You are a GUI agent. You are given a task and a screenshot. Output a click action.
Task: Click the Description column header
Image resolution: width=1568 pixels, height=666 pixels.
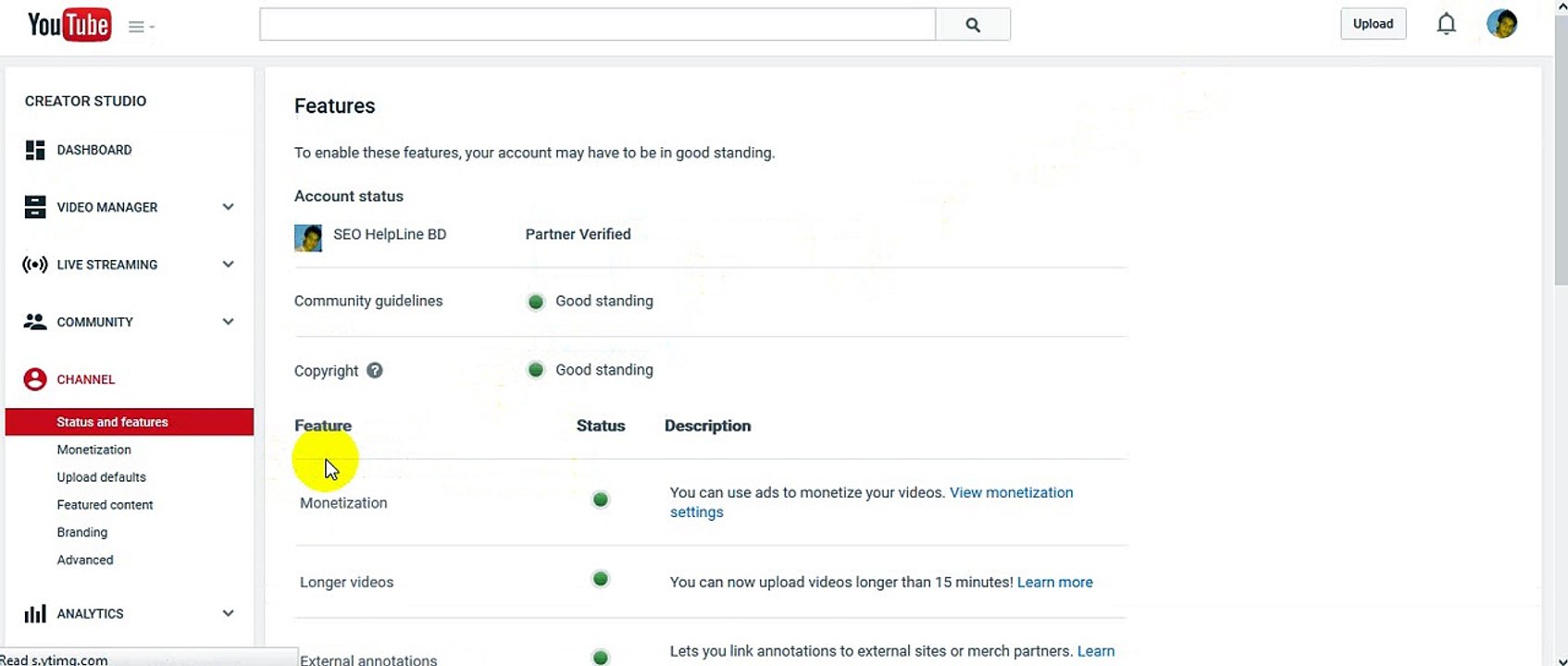coord(708,425)
